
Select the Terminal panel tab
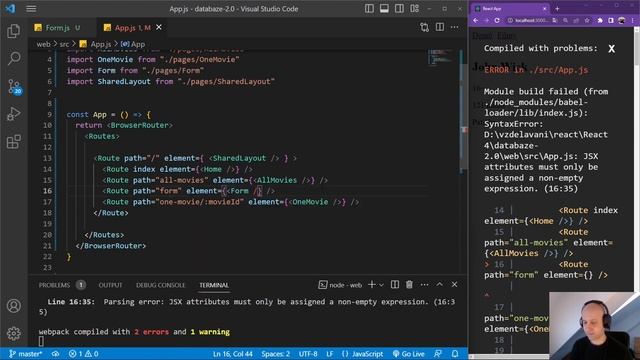(x=214, y=285)
